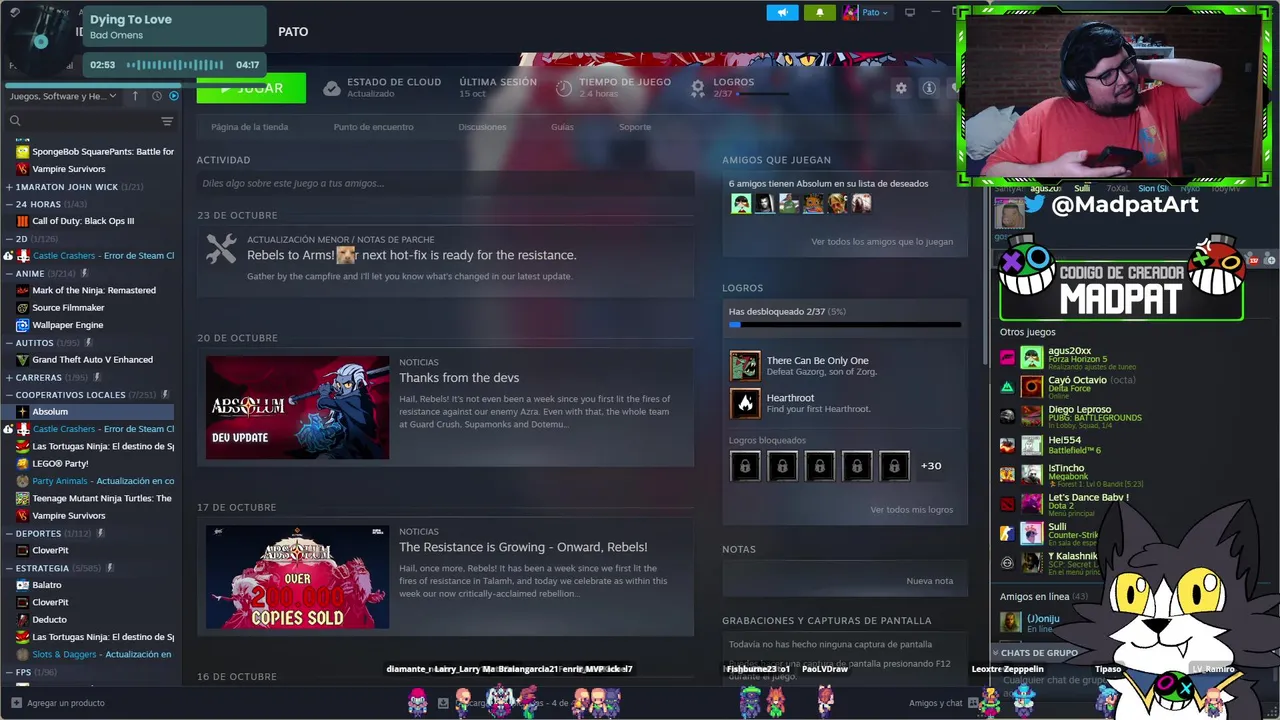Open the Thanks from the devs news headline
Image resolution: width=1280 pixels, height=720 pixels.
[459, 377]
